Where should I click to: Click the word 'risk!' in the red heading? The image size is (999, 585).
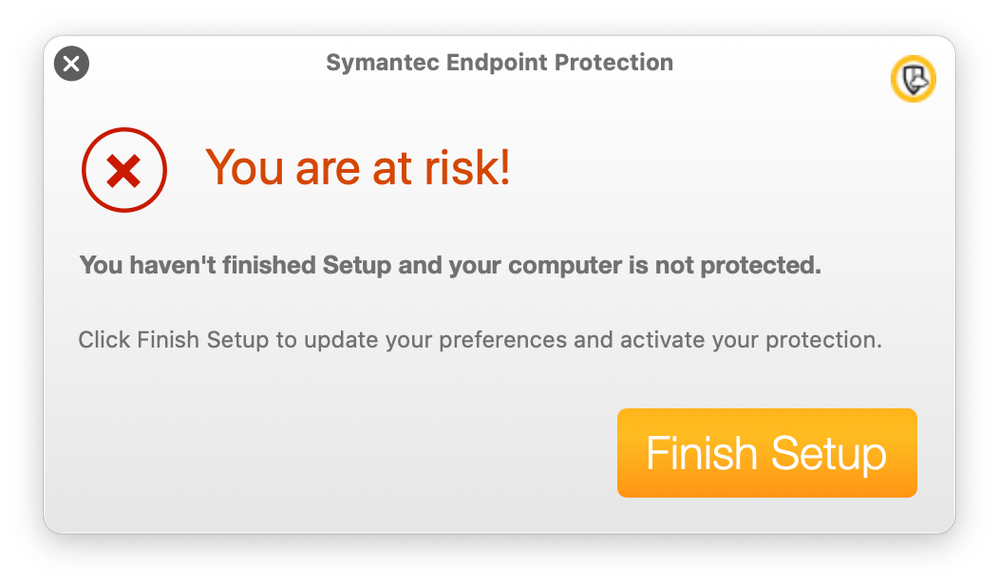(x=467, y=168)
